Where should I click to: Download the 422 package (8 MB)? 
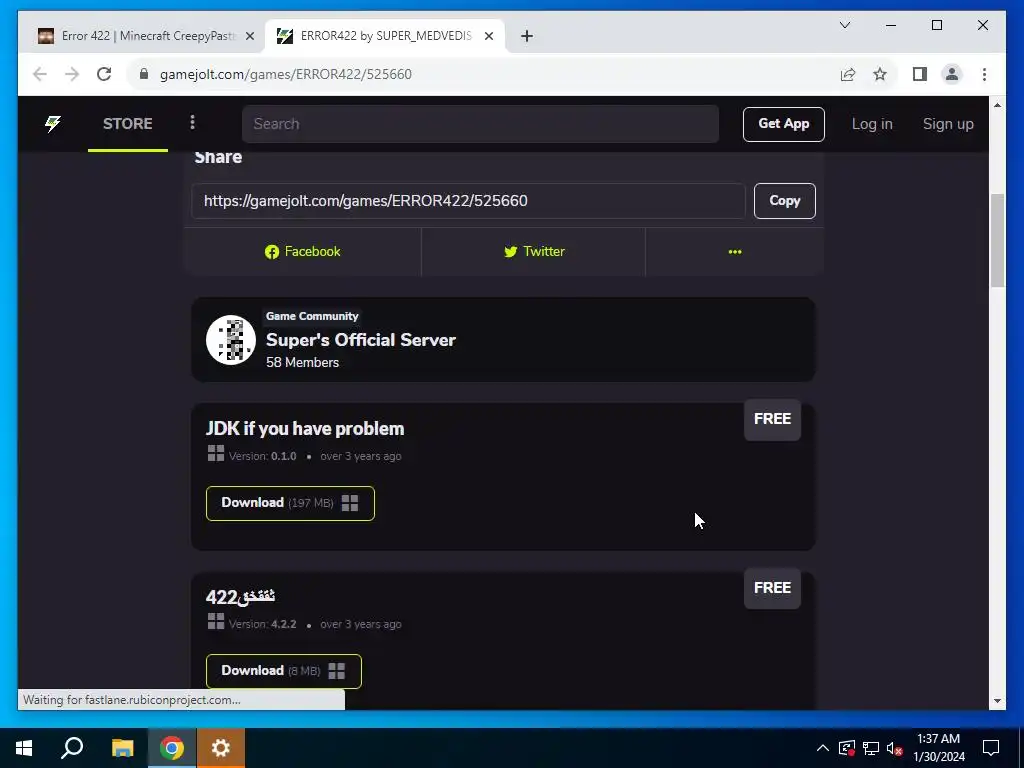pos(283,671)
